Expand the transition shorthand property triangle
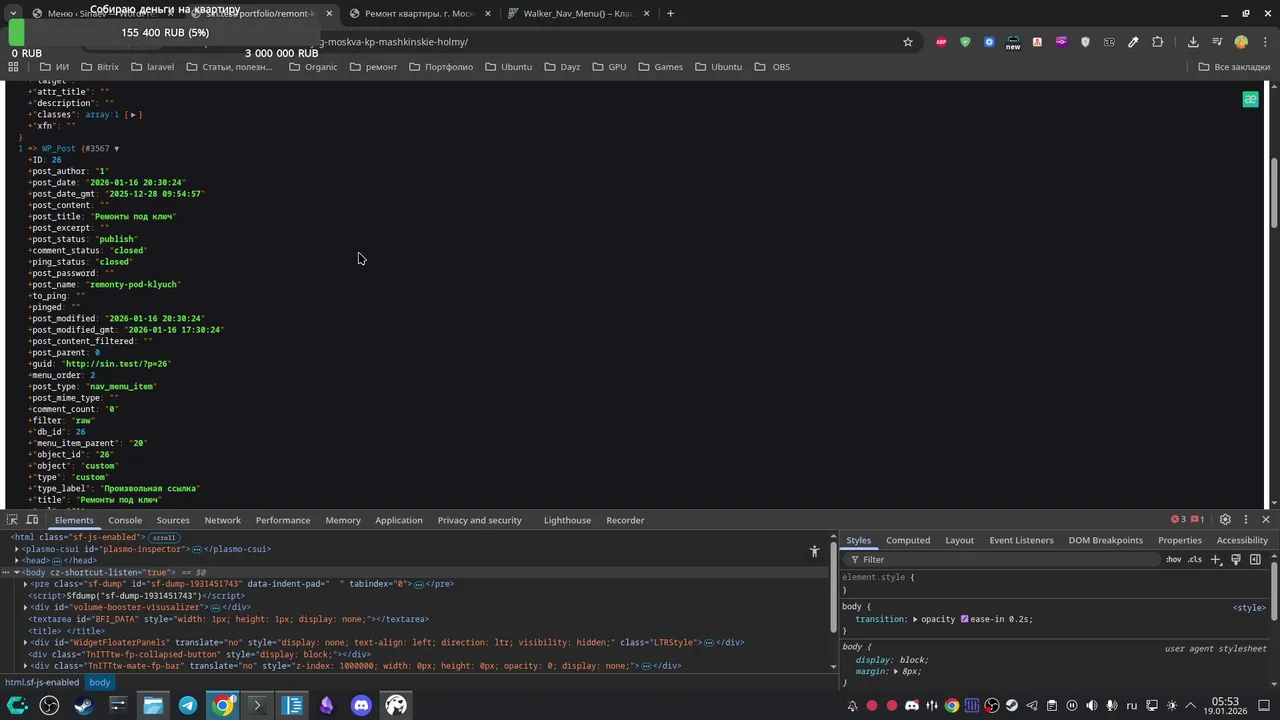 click(x=915, y=619)
